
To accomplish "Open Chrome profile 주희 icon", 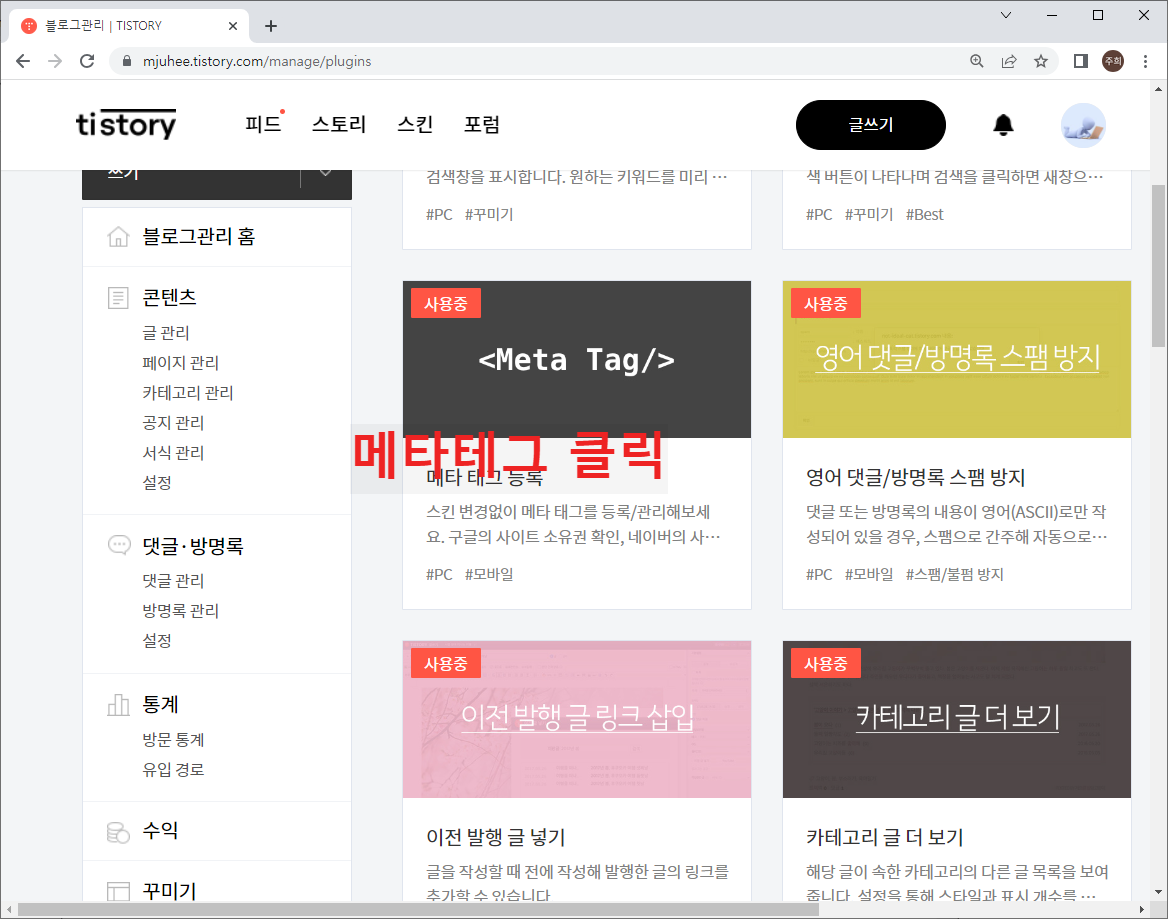I will pyautogui.click(x=1113, y=61).
